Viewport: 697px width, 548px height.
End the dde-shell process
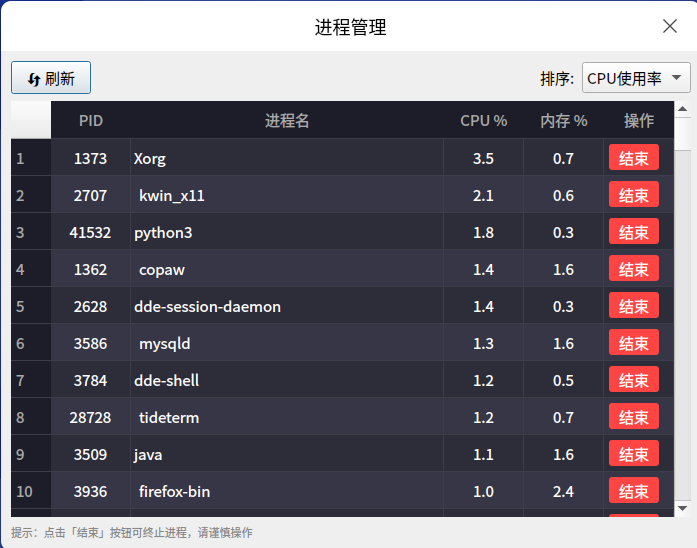[633, 379]
